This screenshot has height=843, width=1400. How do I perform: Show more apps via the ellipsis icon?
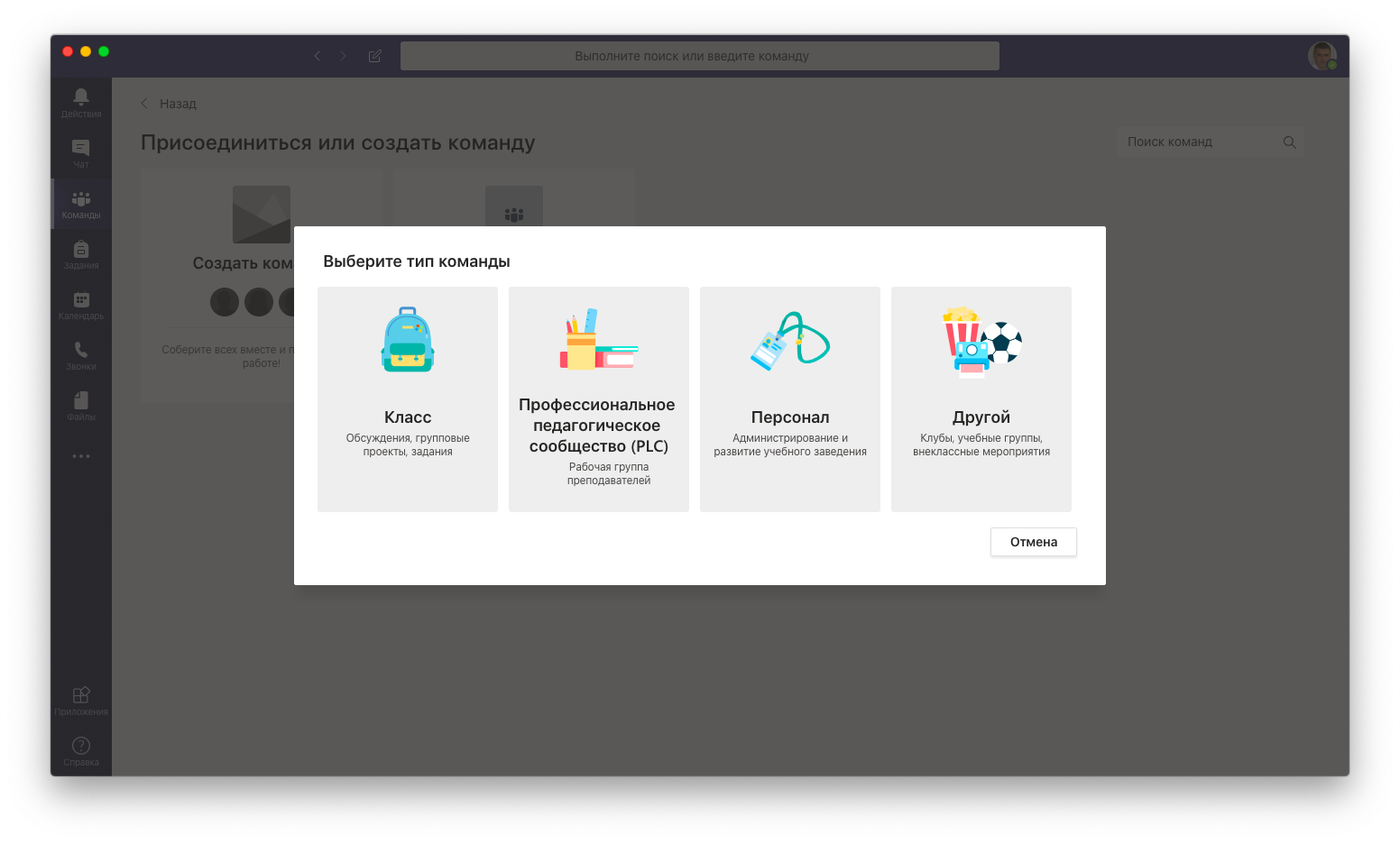[81, 456]
